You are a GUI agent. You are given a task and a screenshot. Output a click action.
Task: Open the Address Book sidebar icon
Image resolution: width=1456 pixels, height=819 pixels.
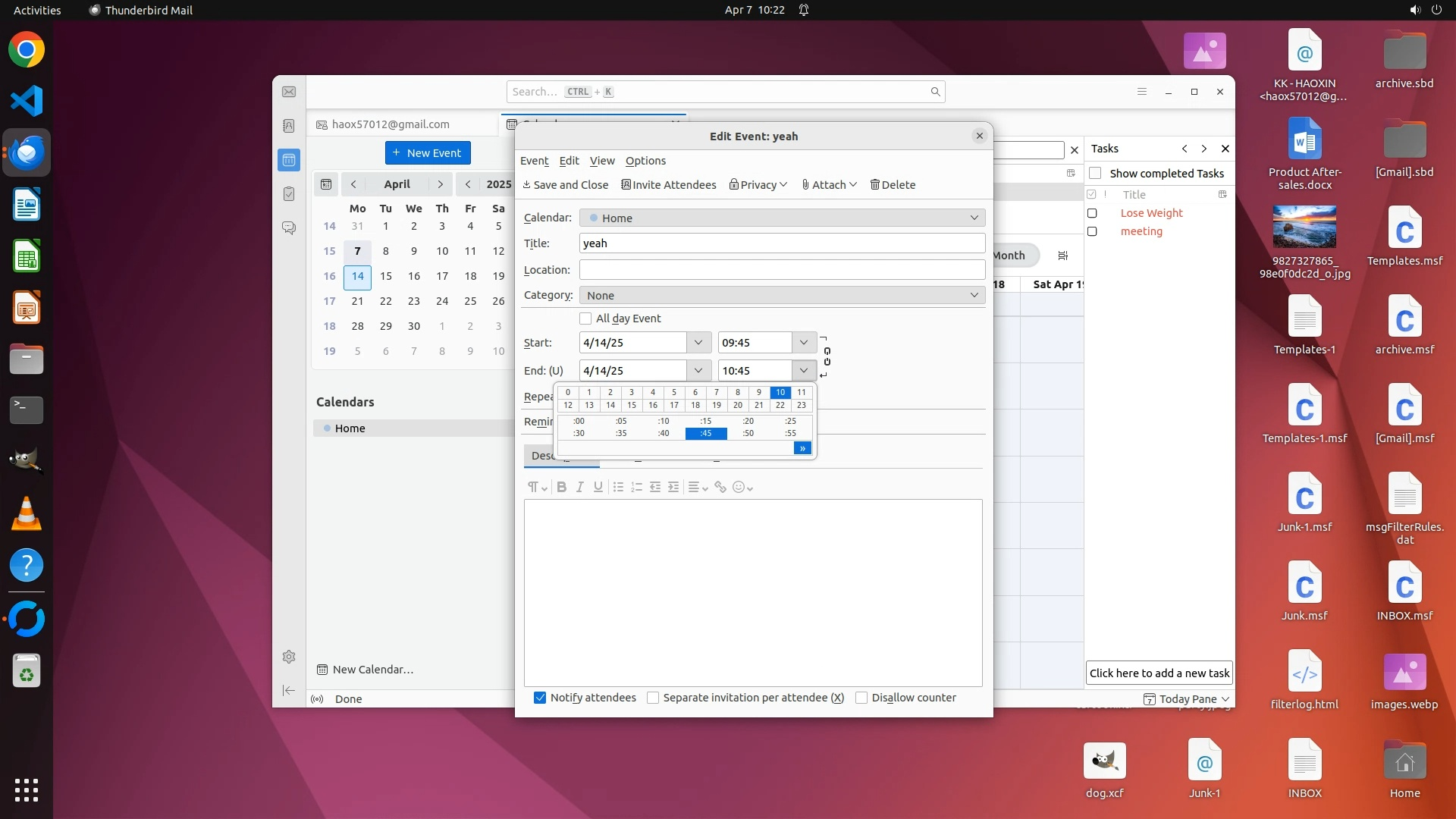coord(289,126)
